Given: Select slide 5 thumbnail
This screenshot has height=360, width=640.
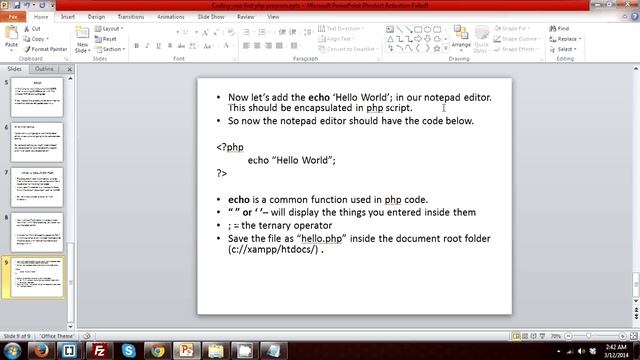Looking at the screenshot, I should coord(37,97).
